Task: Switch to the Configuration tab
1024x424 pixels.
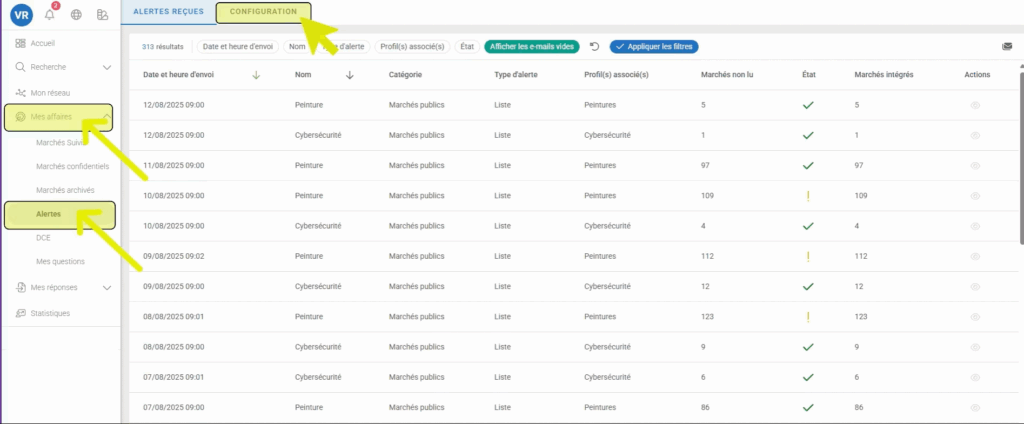Action: pos(263,12)
